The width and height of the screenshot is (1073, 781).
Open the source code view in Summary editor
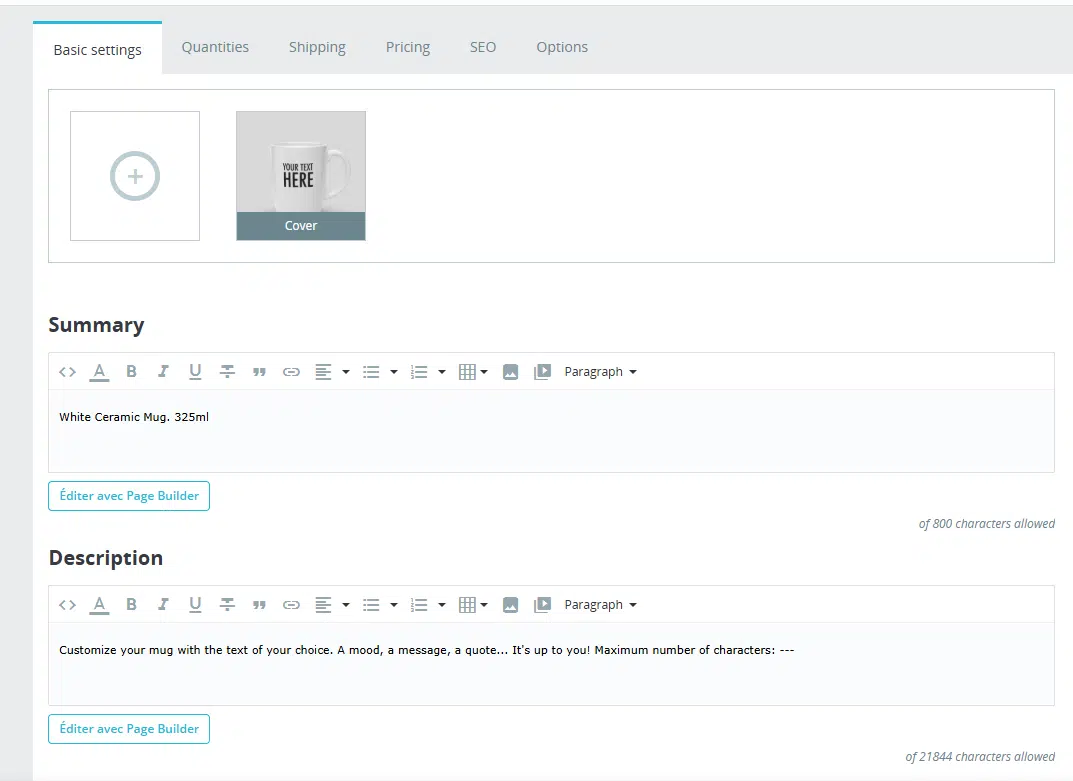(67, 371)
